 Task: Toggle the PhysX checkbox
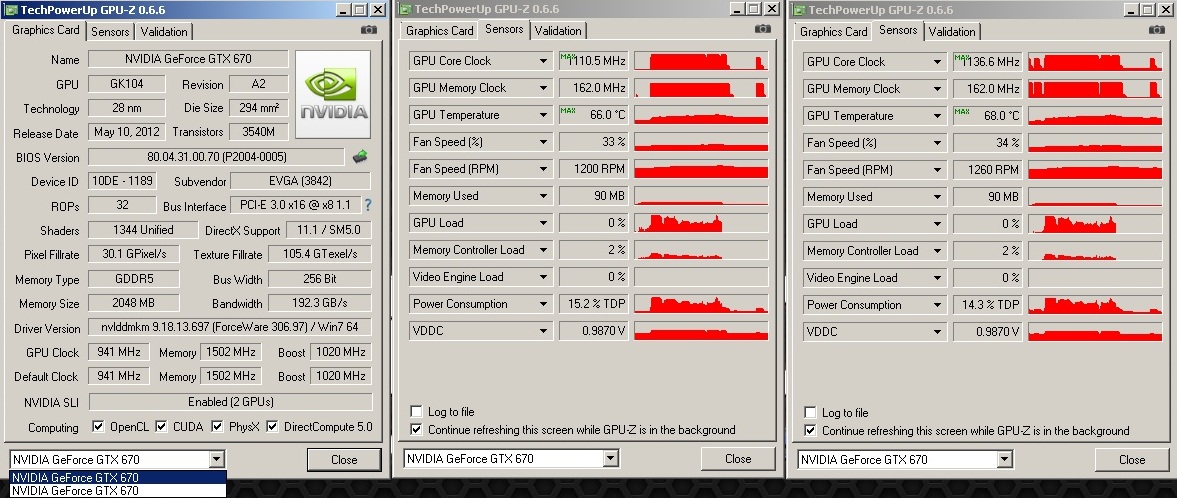click(217, 427)
